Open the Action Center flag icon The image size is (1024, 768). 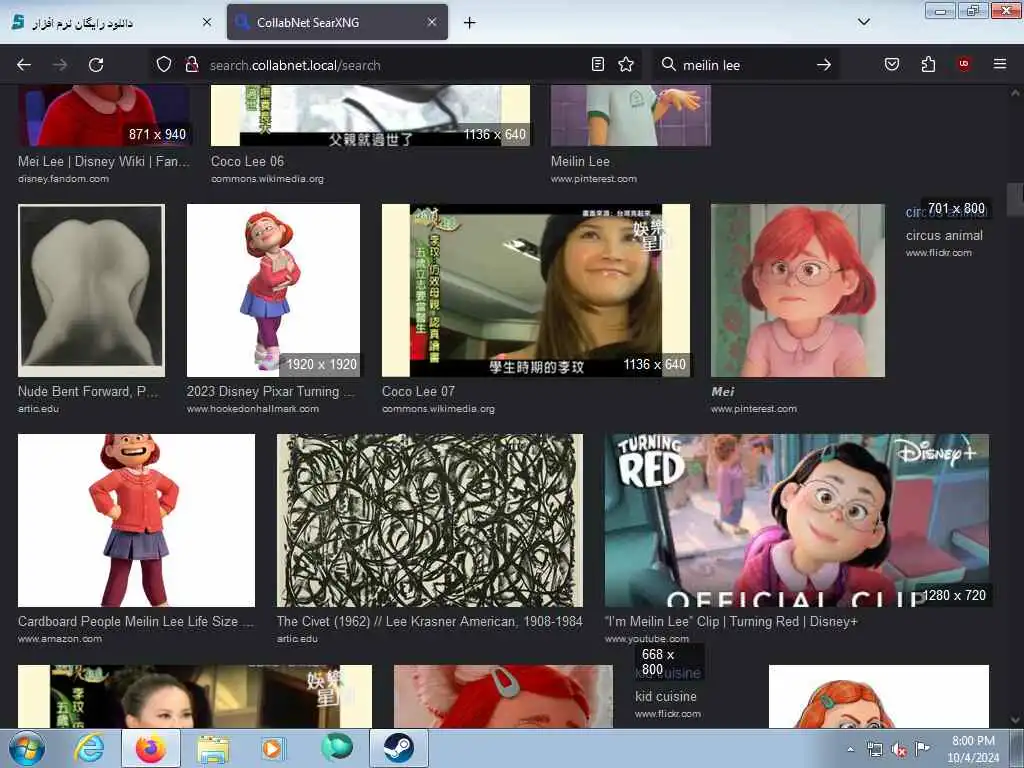point(922,748)
